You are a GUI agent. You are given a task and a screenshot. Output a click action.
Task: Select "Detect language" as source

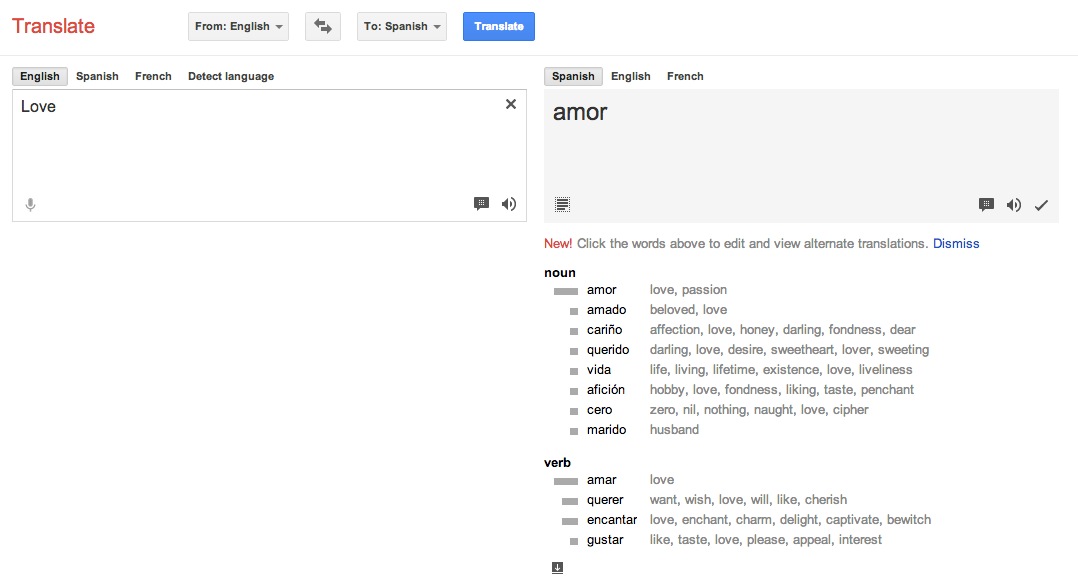click(231, 75)
